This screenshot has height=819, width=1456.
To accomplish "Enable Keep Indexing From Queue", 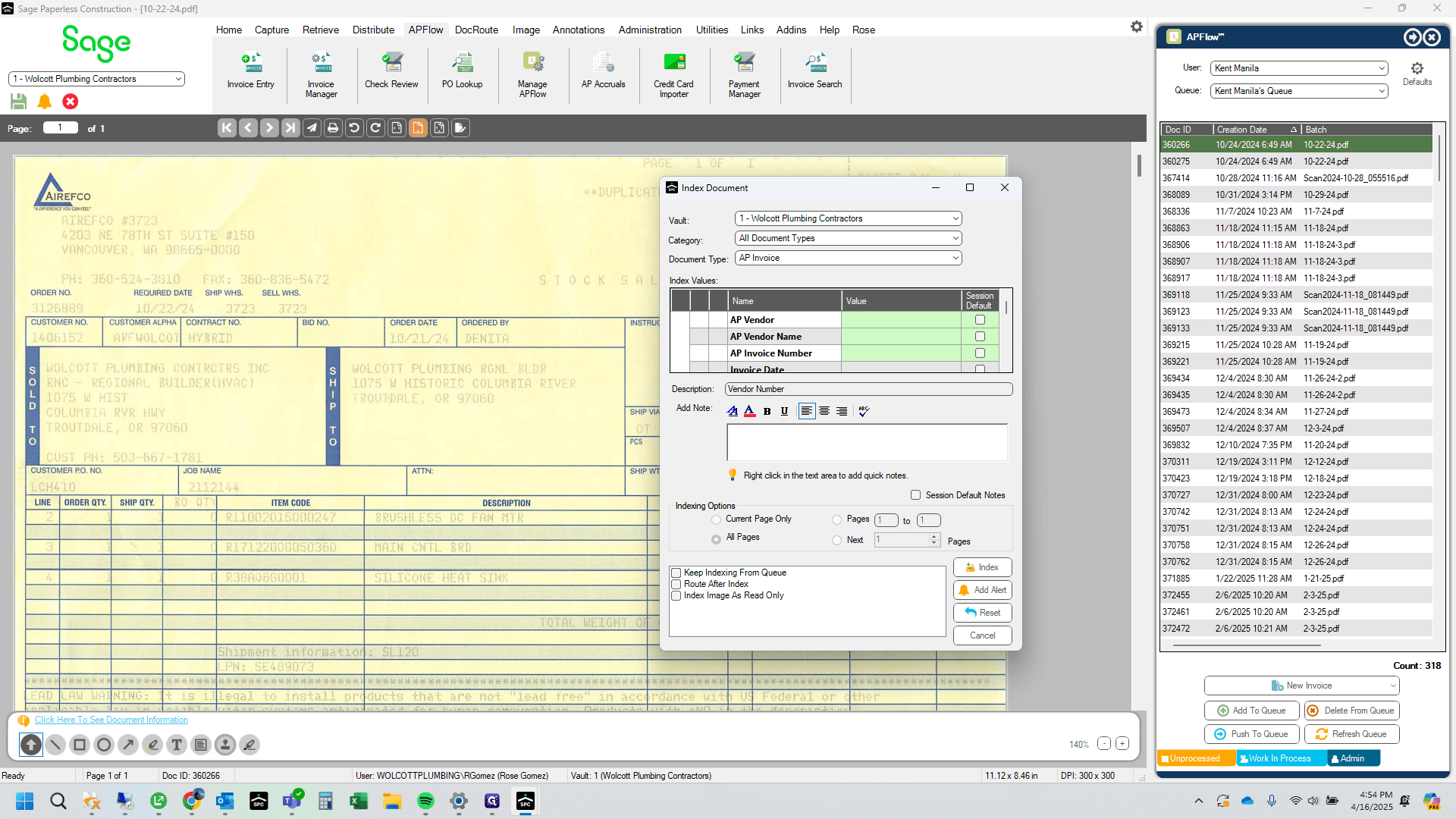I will tap(676, 573).
